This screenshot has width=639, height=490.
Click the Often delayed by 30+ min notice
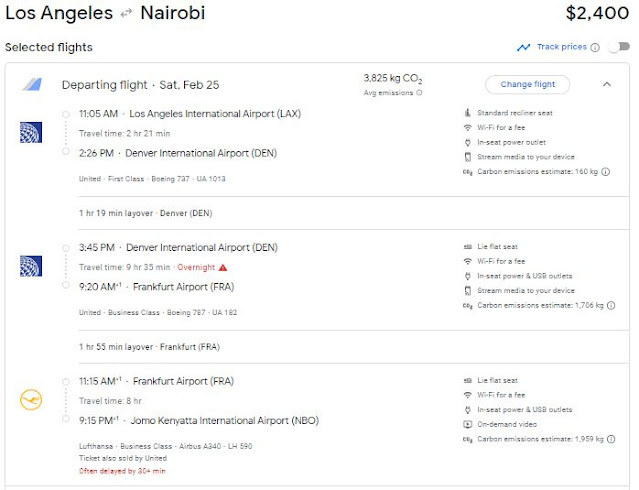coord(121,470)
